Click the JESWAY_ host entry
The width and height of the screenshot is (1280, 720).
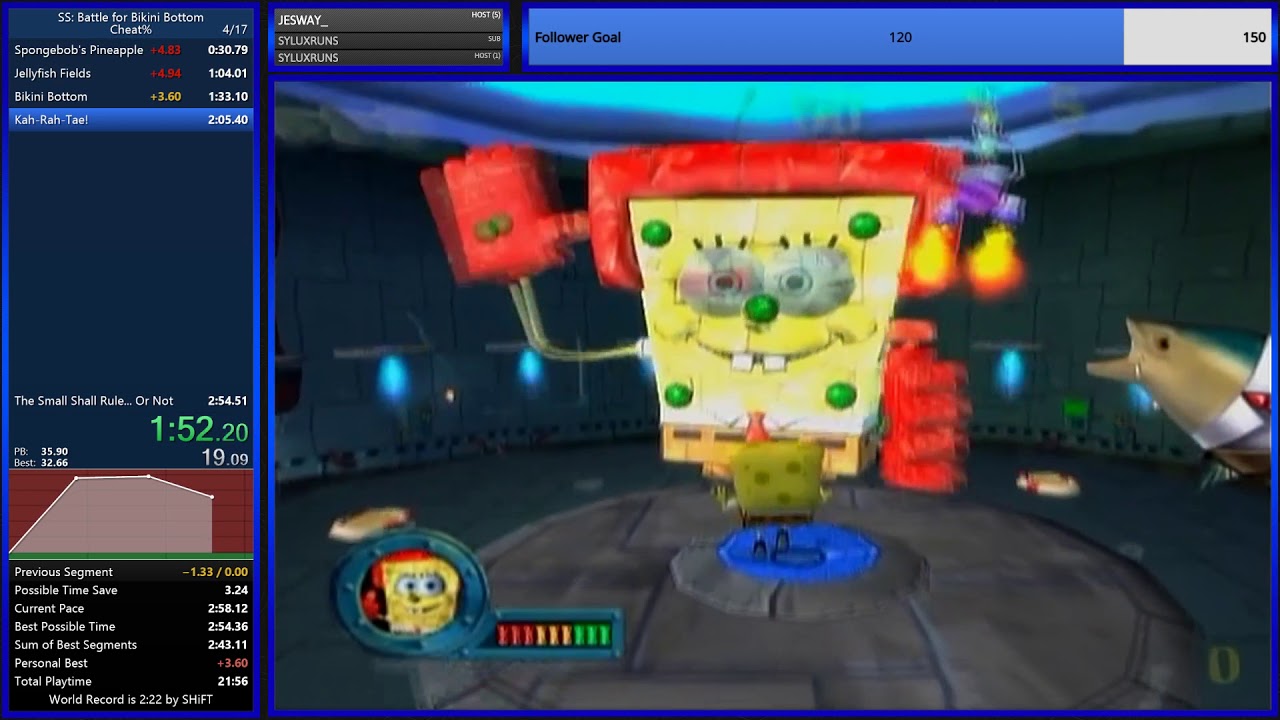coord(389,20)
